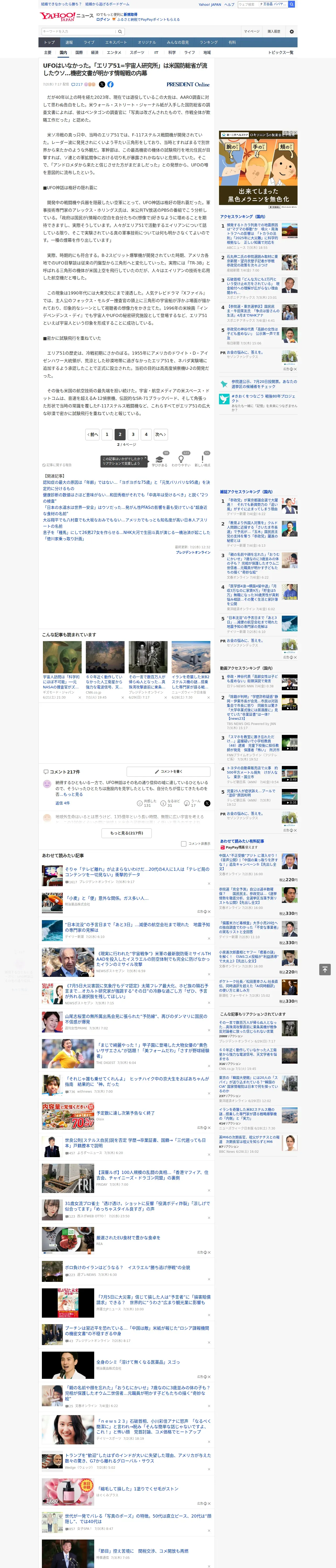
Task: Open the 有料 tab
Action: pos(232,43)
